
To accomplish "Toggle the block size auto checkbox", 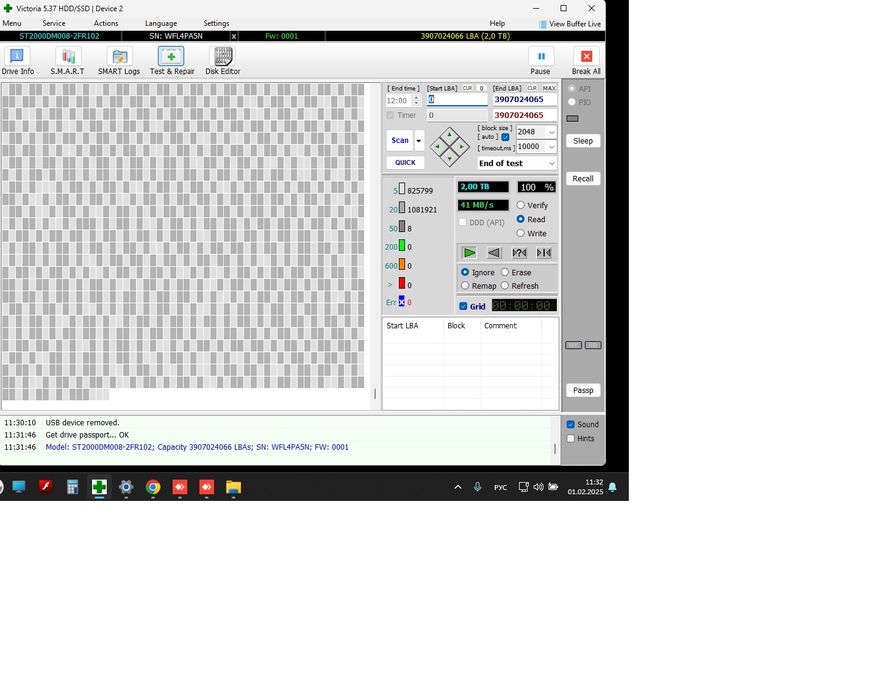I will (x=506, y=137).
